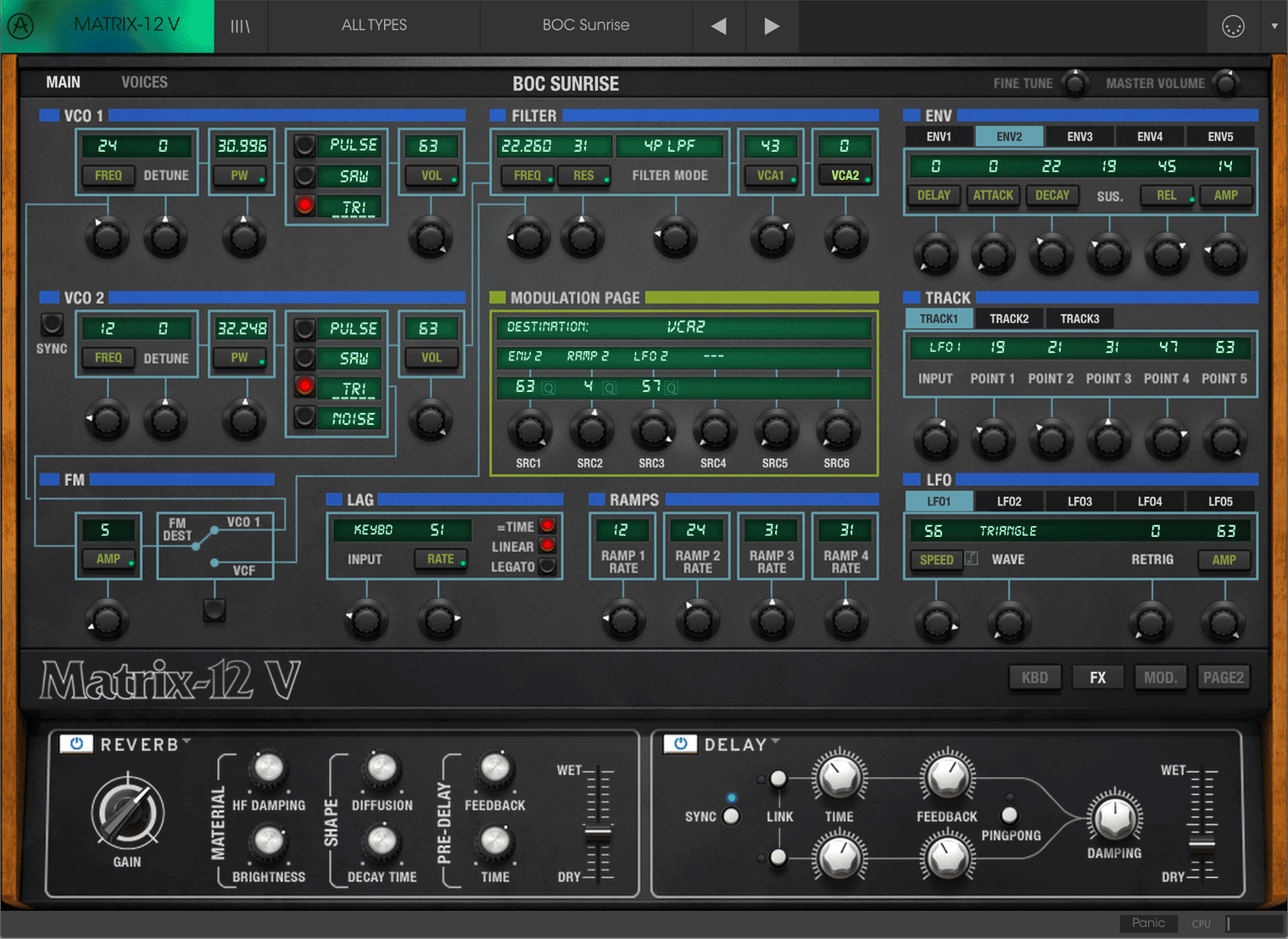Switch to the VOICES tab
The height and width of the screenshot is (939, 1288).
144,81
